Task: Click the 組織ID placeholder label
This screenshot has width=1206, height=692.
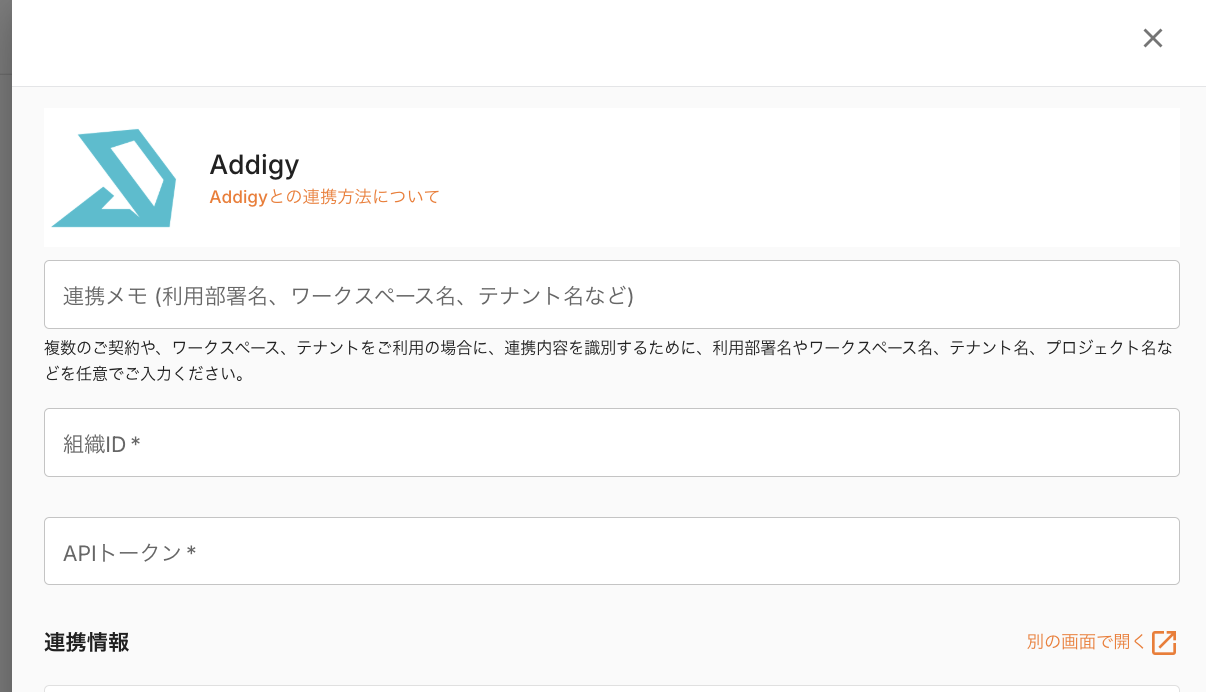Action: tap(94, 444)
